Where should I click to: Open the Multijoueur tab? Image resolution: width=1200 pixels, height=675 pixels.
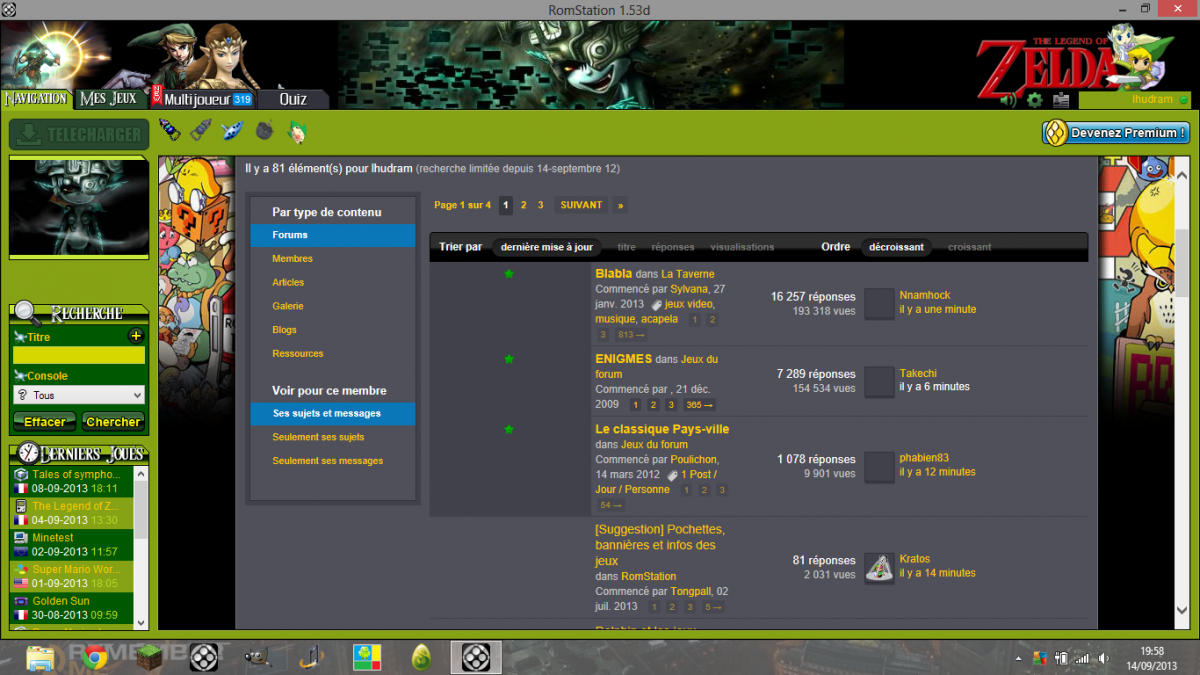(202, 99)
